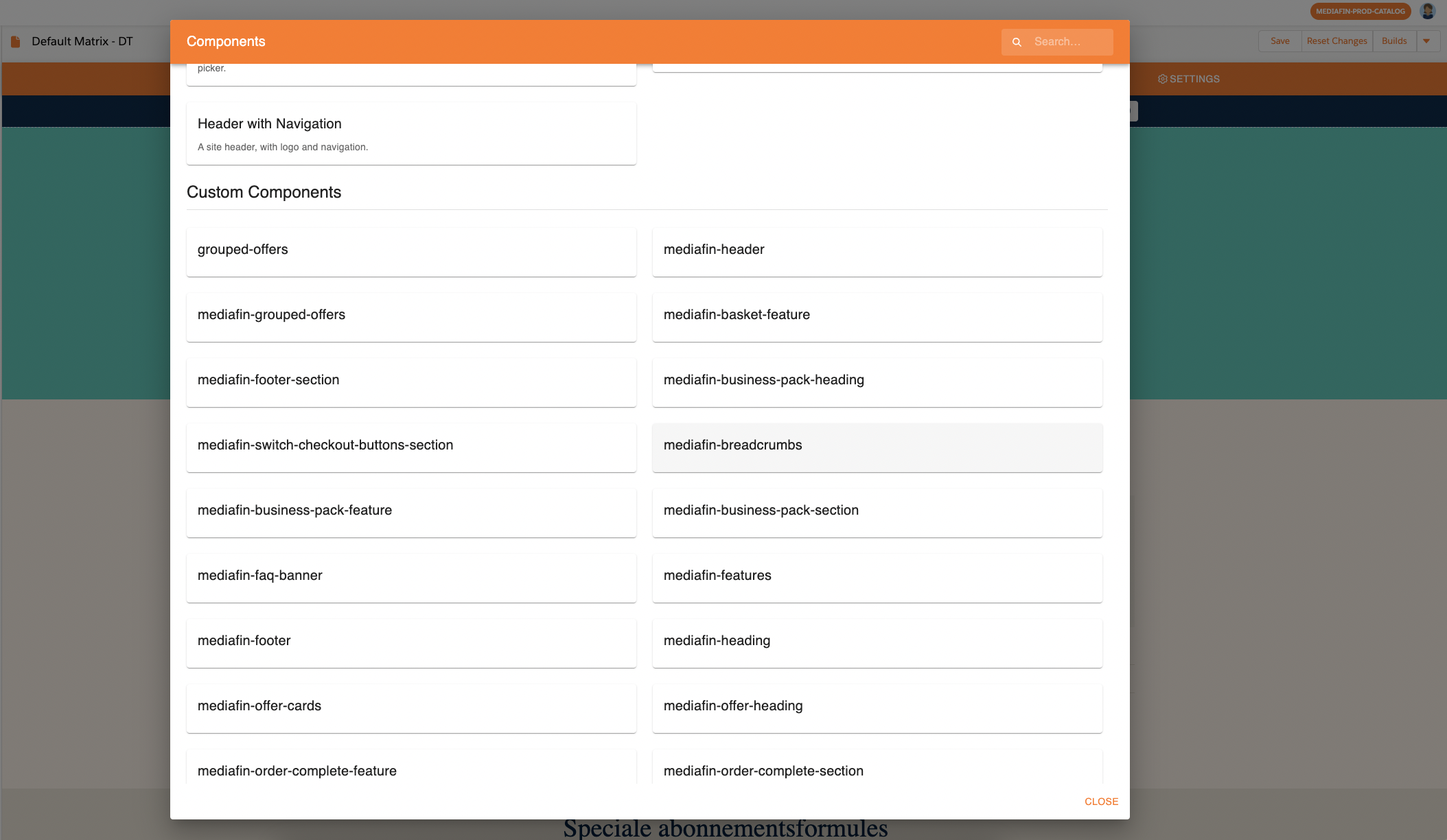
Task: Select the mediafin-business-pack-section component
Action: coord(877,513)
